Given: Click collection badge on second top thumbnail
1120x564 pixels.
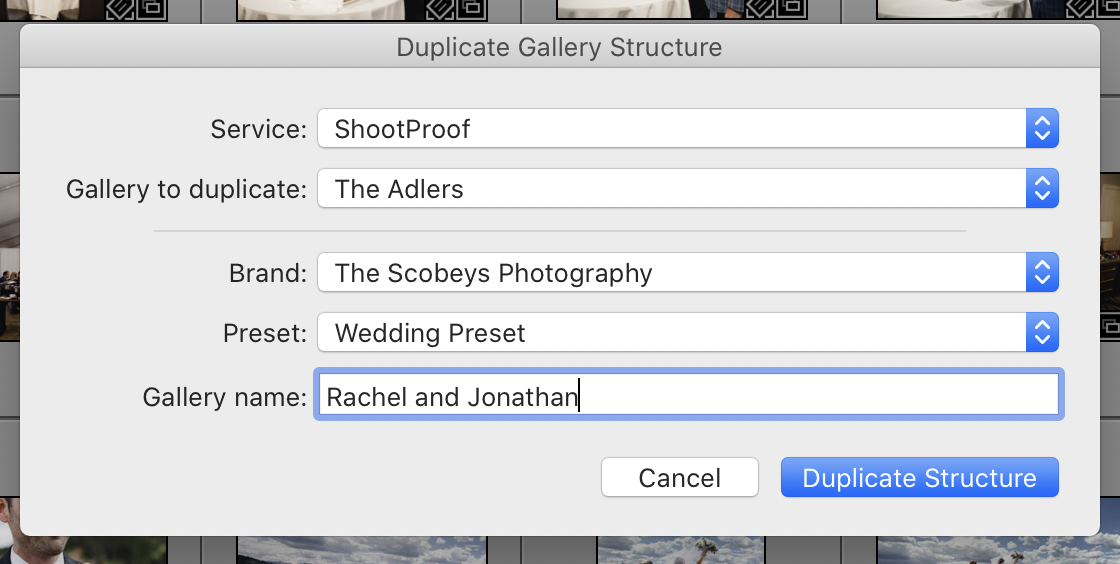Looking at the screenshot, I should click(472, 9).
